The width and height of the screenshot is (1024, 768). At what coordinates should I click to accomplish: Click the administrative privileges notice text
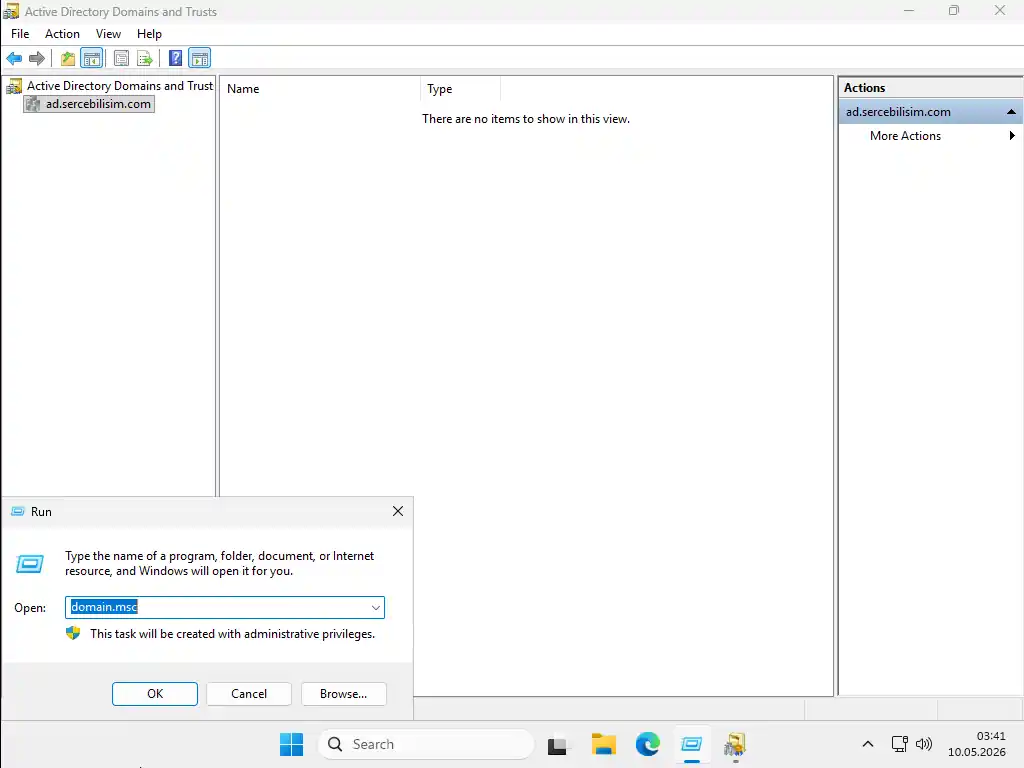(x=232, y=633)
